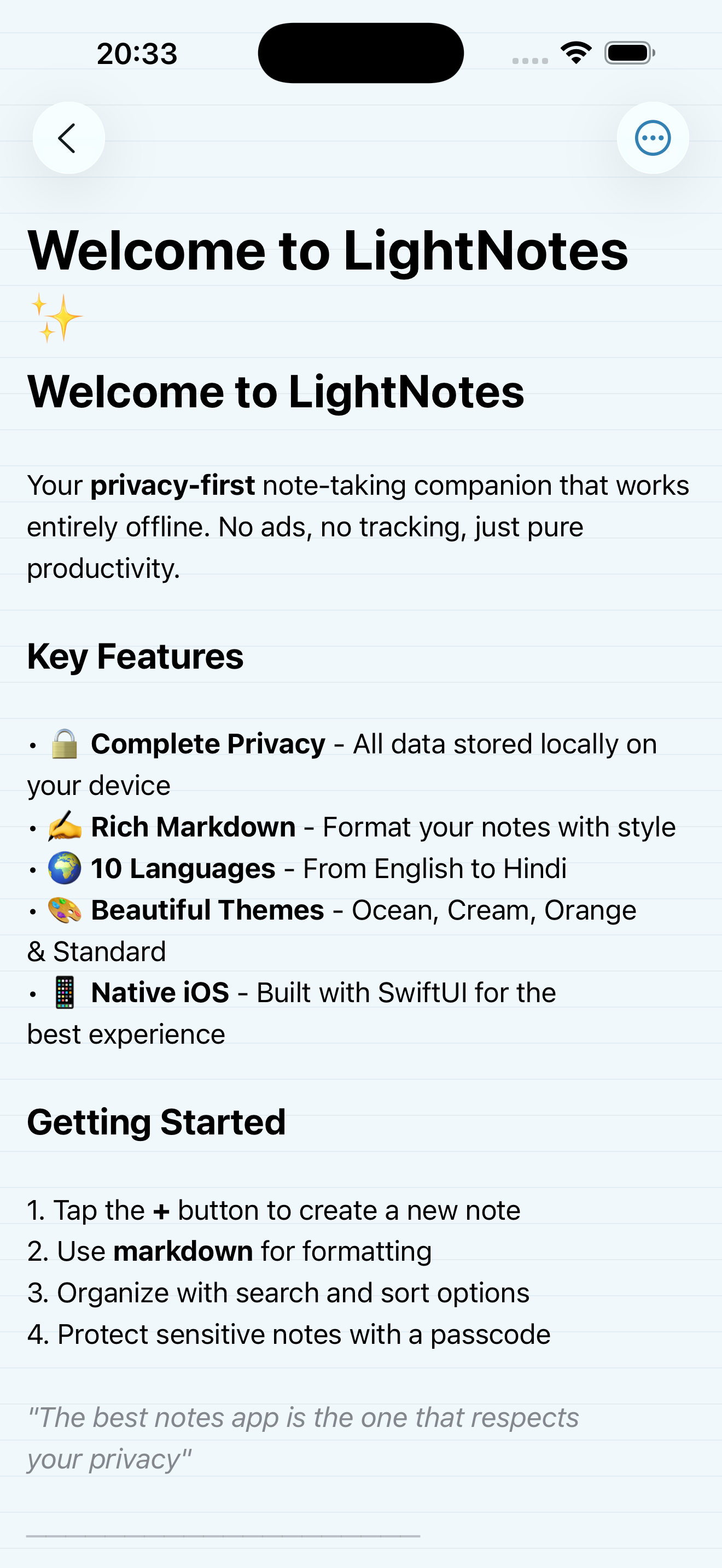Tap the clock showing 20:33
The height and width of the screenshot is (1568, 722).
(x=137, y=53)
